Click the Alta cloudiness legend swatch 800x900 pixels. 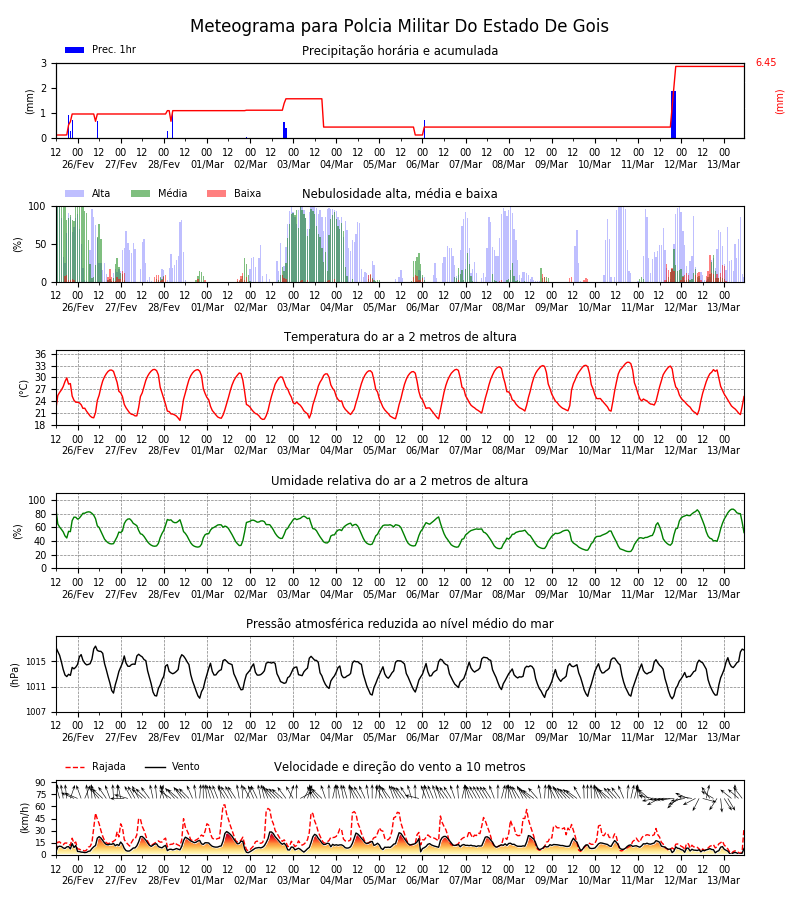pos(75,193)
